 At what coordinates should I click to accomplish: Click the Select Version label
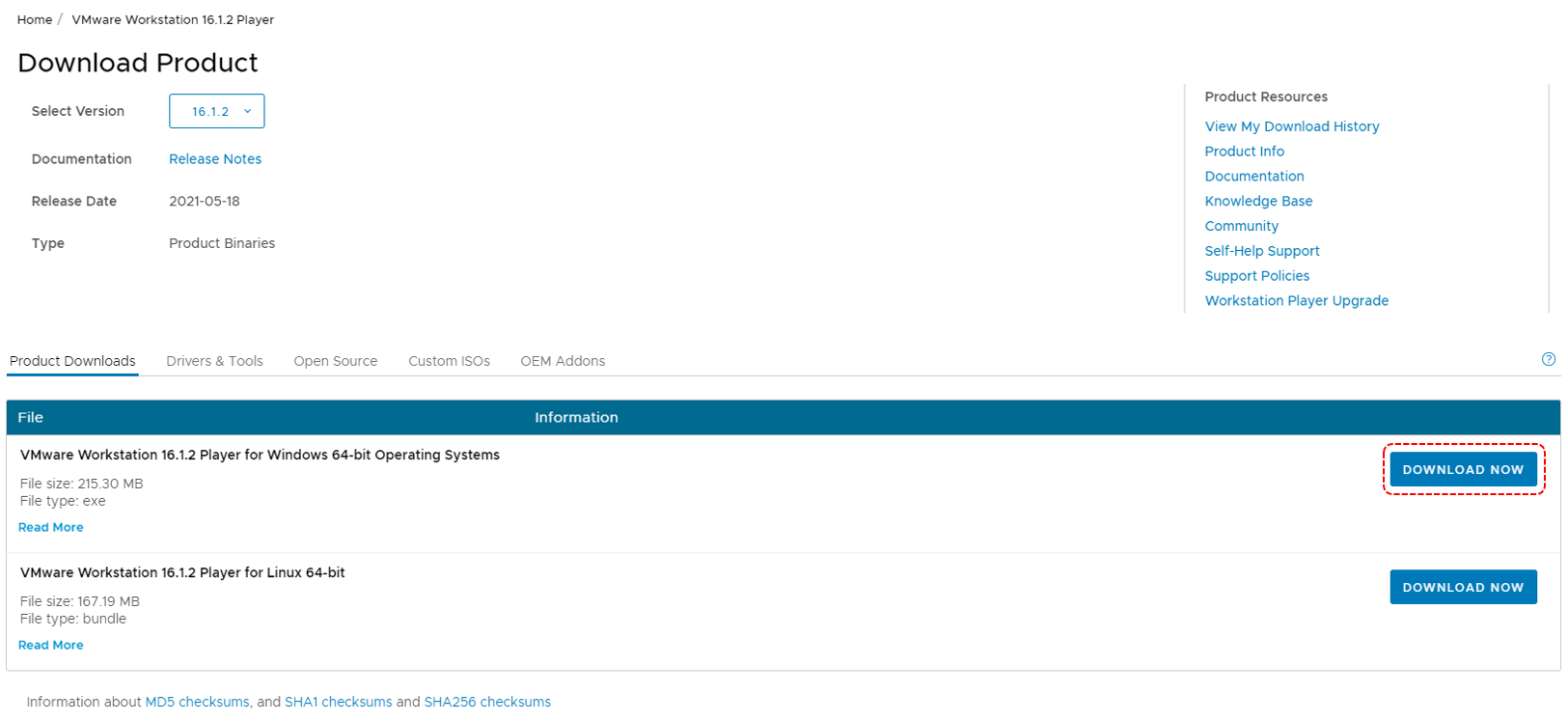point(78,111)
